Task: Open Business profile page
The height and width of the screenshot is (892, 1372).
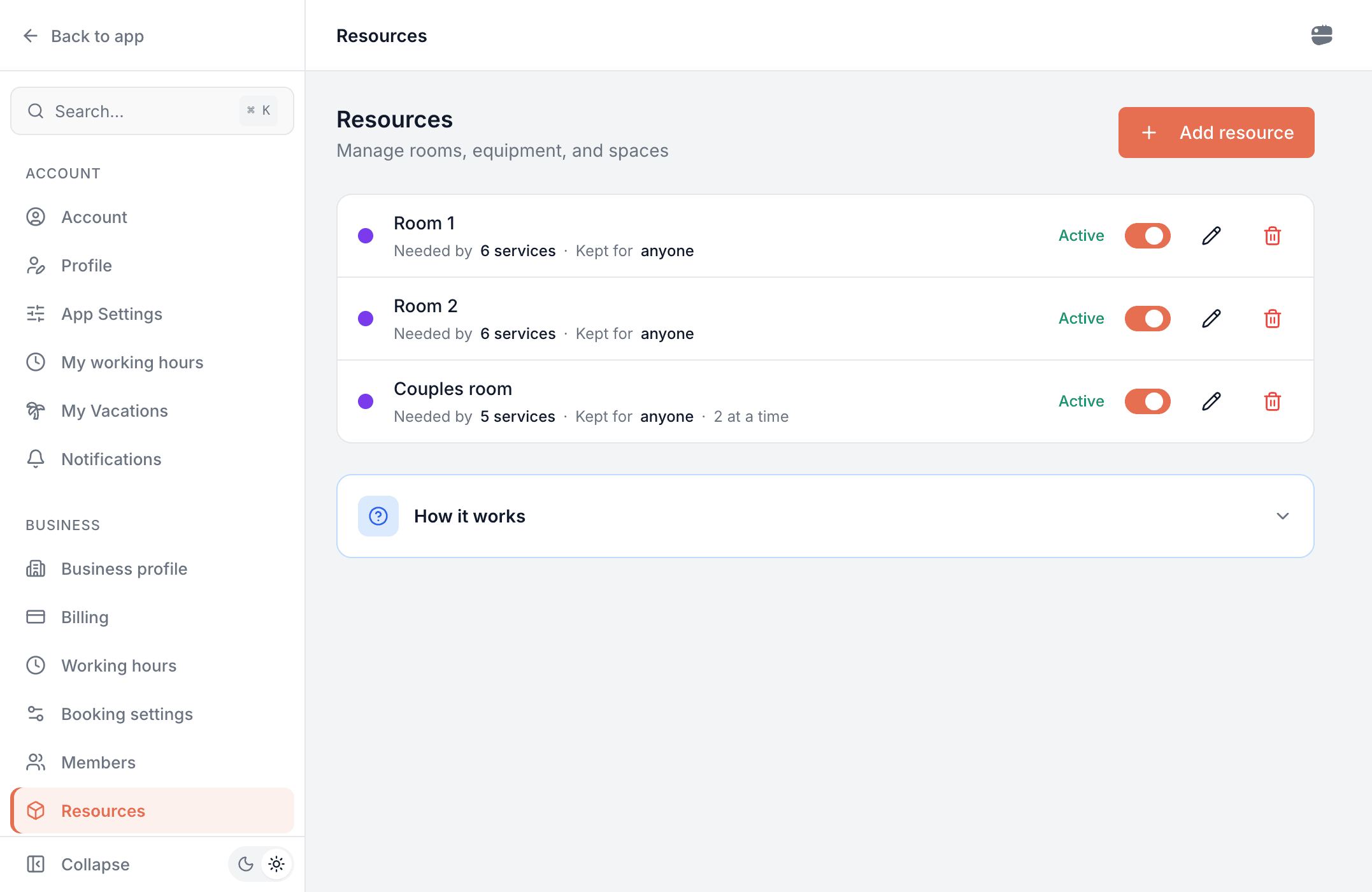Action: 152,569
